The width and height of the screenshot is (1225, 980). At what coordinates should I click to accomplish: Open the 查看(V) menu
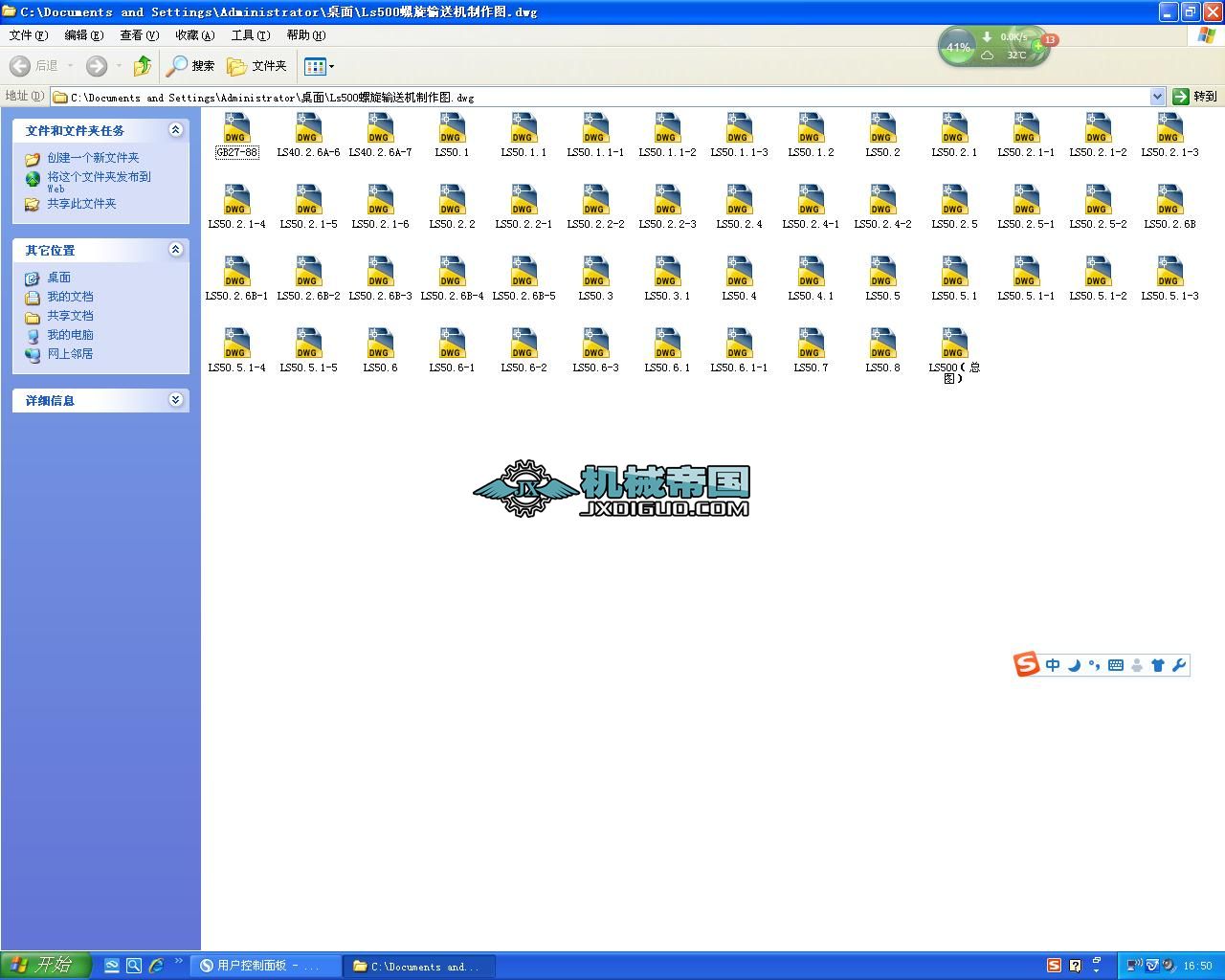pyautogui.click(x=139, y=35)
